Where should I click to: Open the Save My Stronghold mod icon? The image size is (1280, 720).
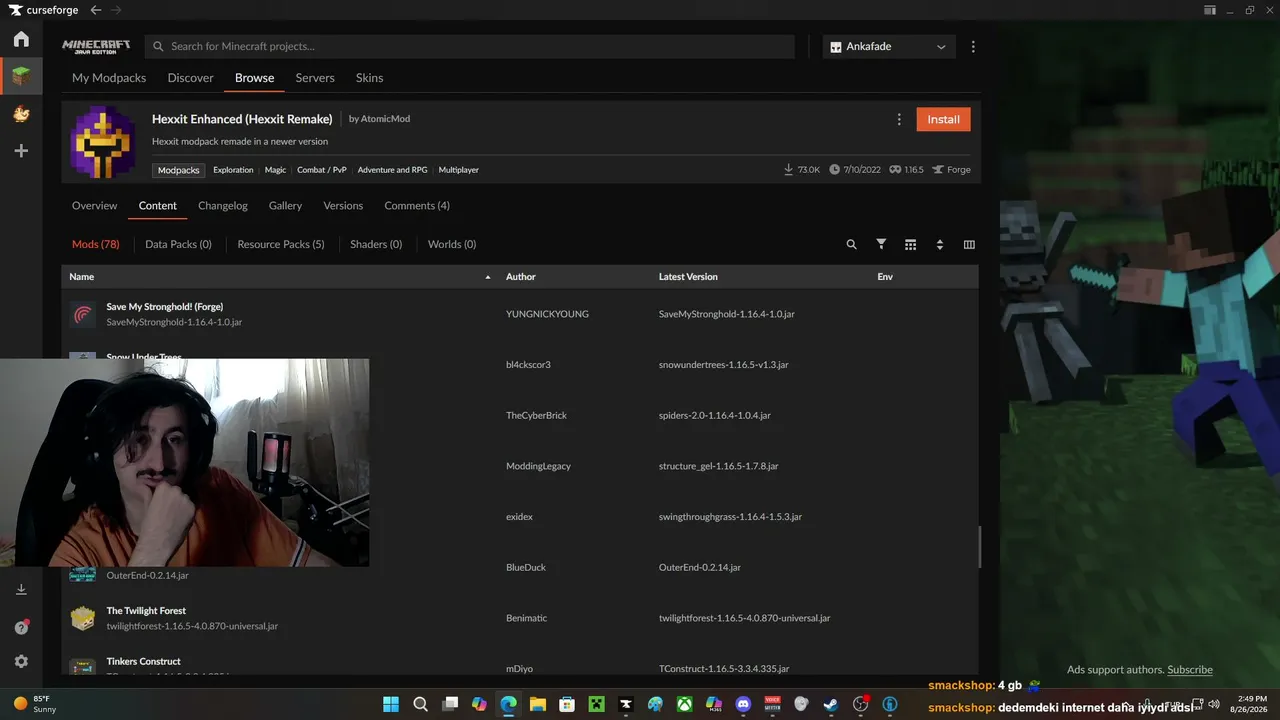(83, 314)
